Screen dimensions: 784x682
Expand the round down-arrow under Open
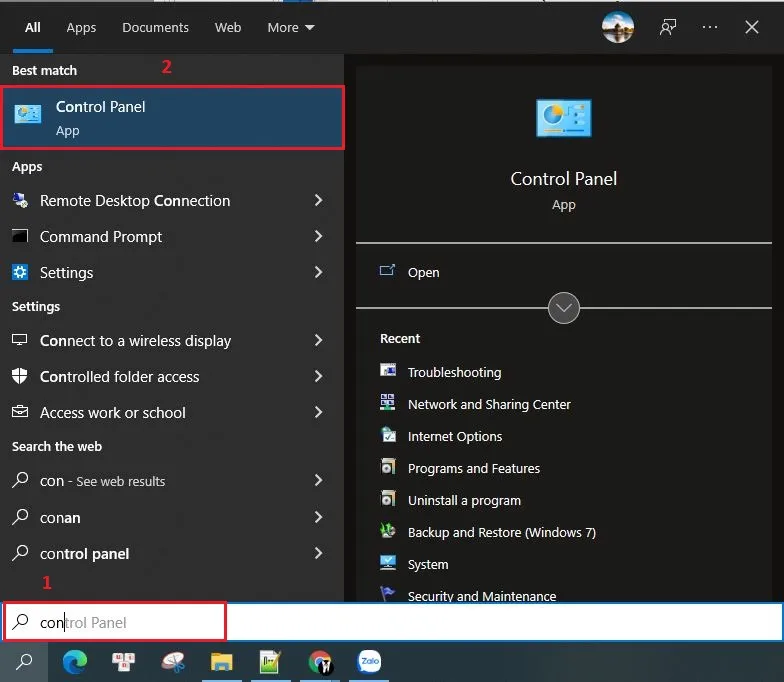[x=564, y=308]
